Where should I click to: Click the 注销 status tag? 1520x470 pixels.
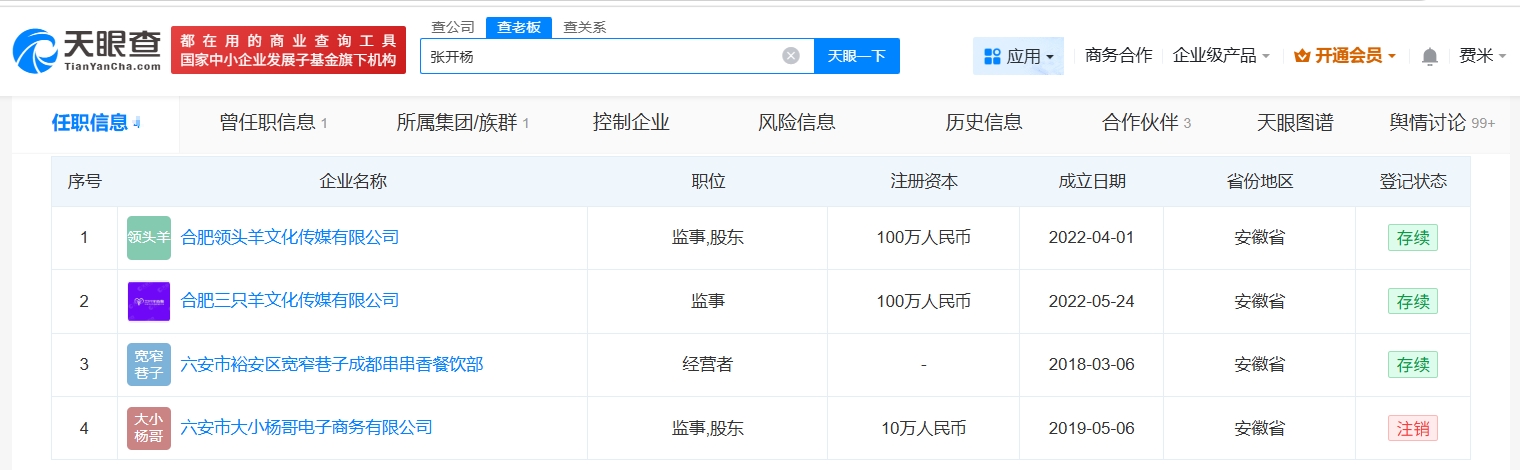click(1412, 427)
